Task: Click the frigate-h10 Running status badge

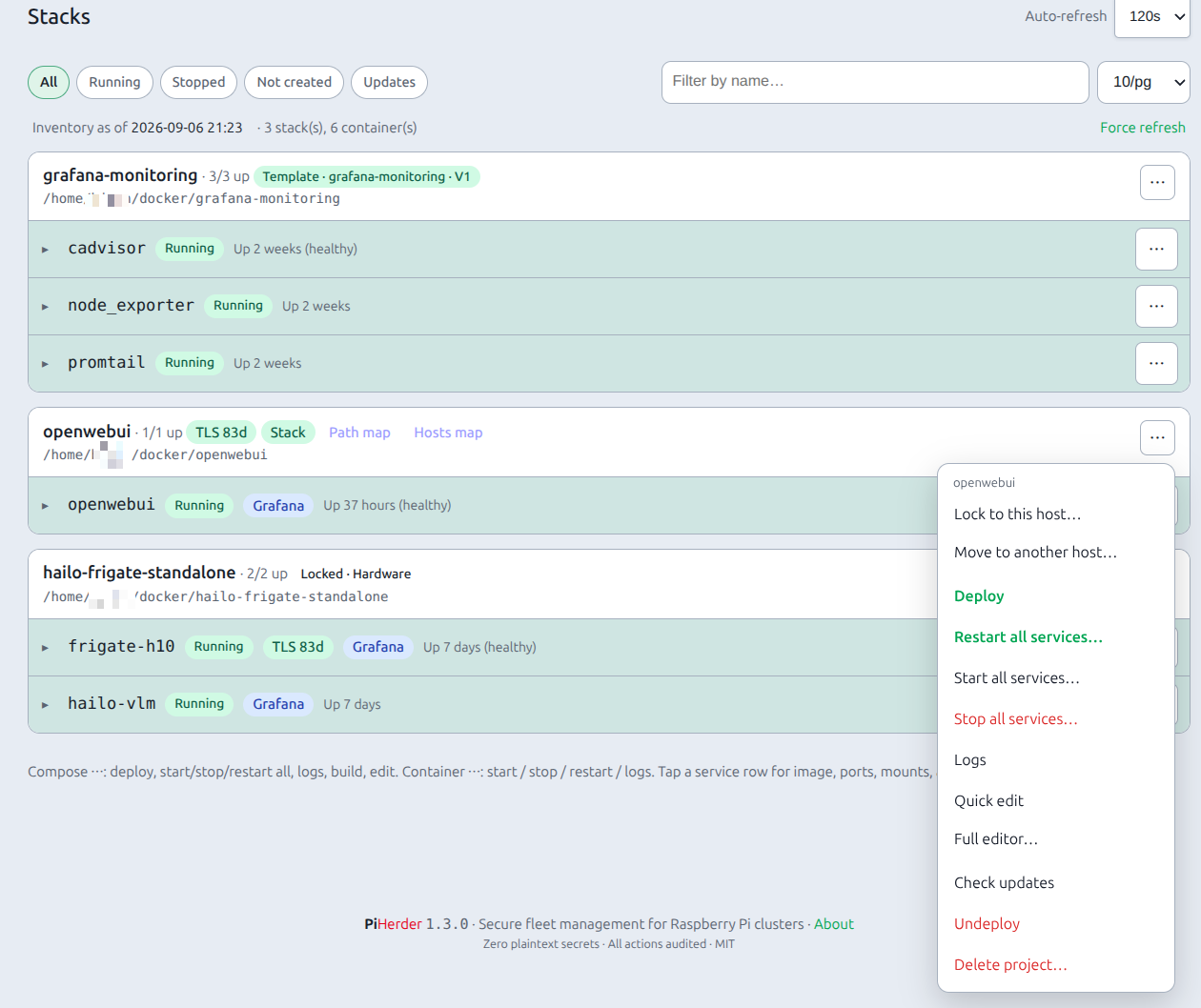Action: click(x=218, y=647)
